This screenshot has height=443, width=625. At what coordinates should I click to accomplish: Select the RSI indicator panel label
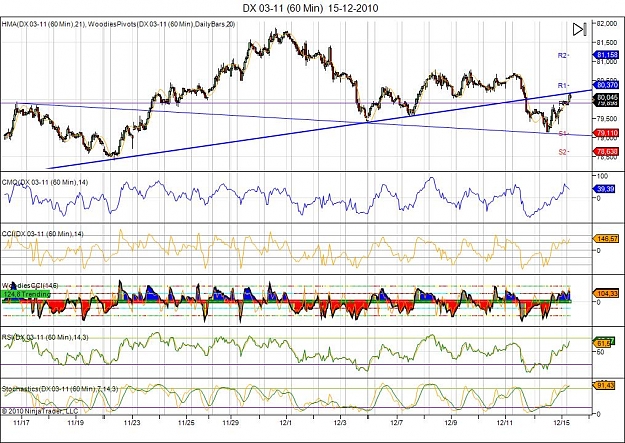click(x=45, y=337)
